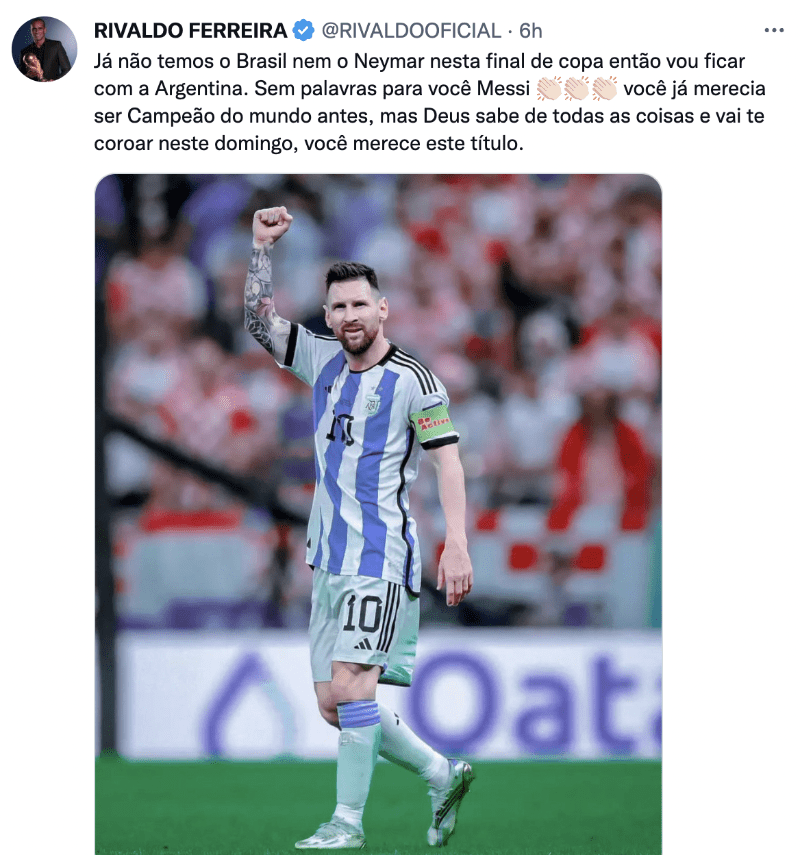Click the blue verified checkmark badge
The image size is (800, 855).
tap(304, 31)
